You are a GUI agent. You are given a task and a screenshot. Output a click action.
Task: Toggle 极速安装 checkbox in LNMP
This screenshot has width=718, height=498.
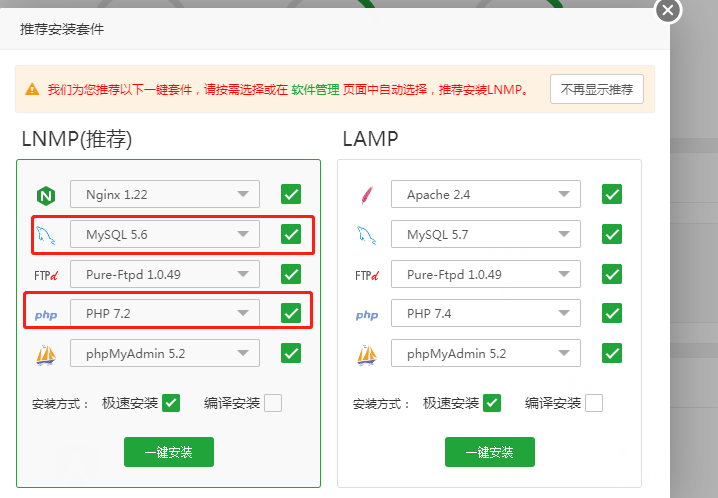pyautogui.click(x=171, y=403)
